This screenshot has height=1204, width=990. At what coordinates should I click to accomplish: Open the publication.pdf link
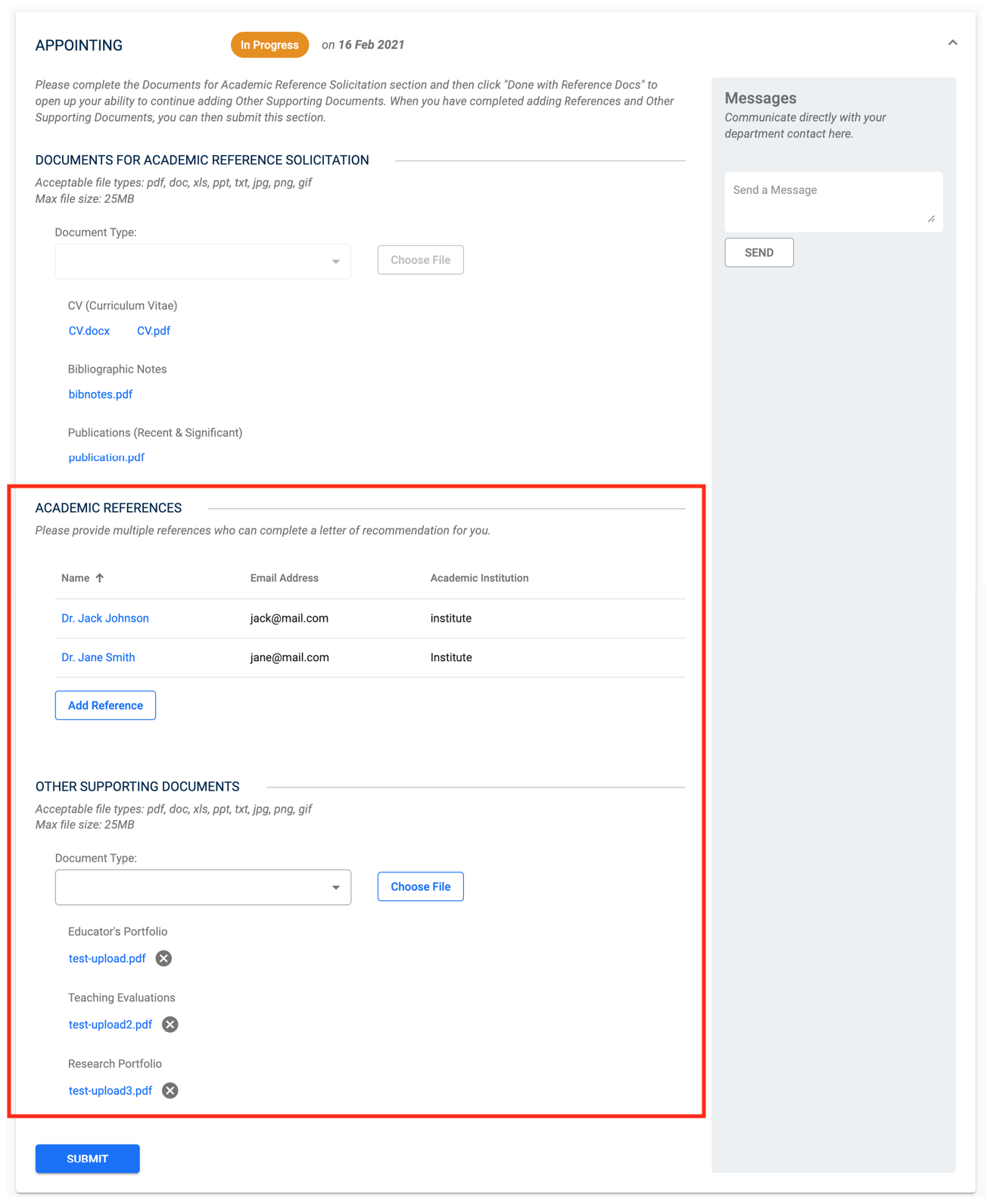pyautogui.click(x=107, y=457)
